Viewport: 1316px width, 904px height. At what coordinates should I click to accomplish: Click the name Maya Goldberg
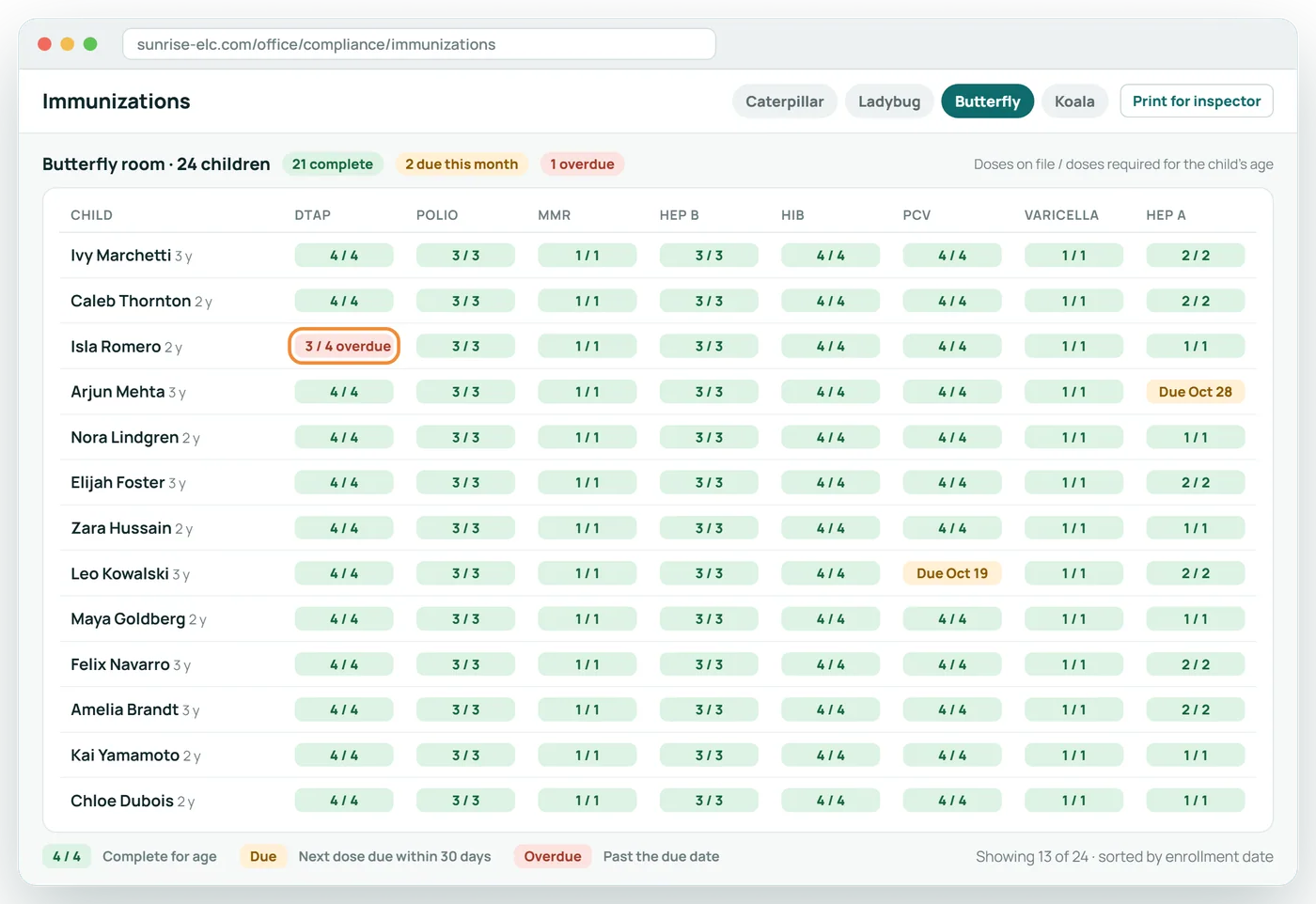128,618
